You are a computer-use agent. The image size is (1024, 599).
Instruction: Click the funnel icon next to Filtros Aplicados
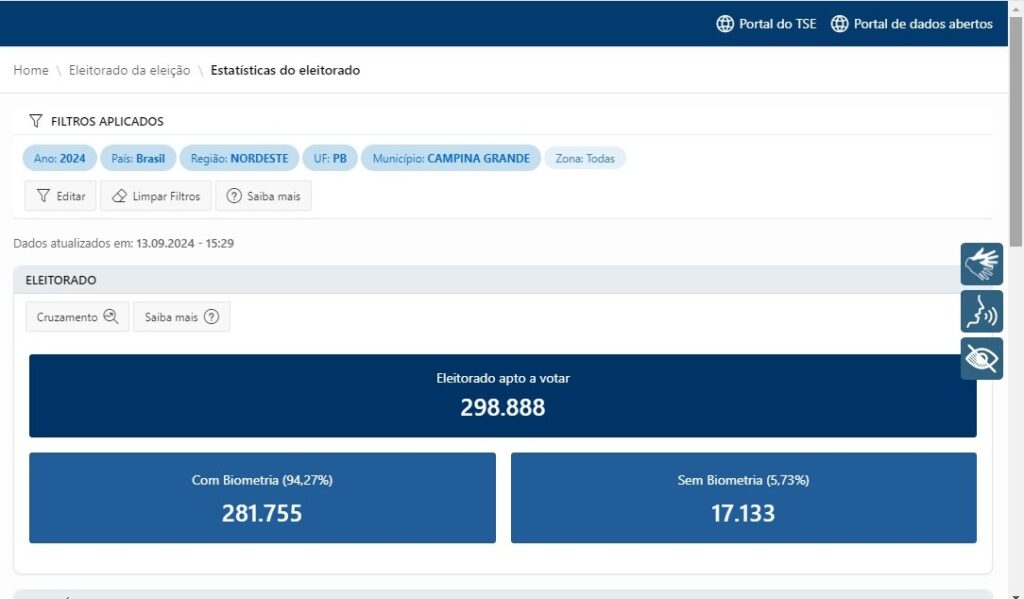coord(36,121)
